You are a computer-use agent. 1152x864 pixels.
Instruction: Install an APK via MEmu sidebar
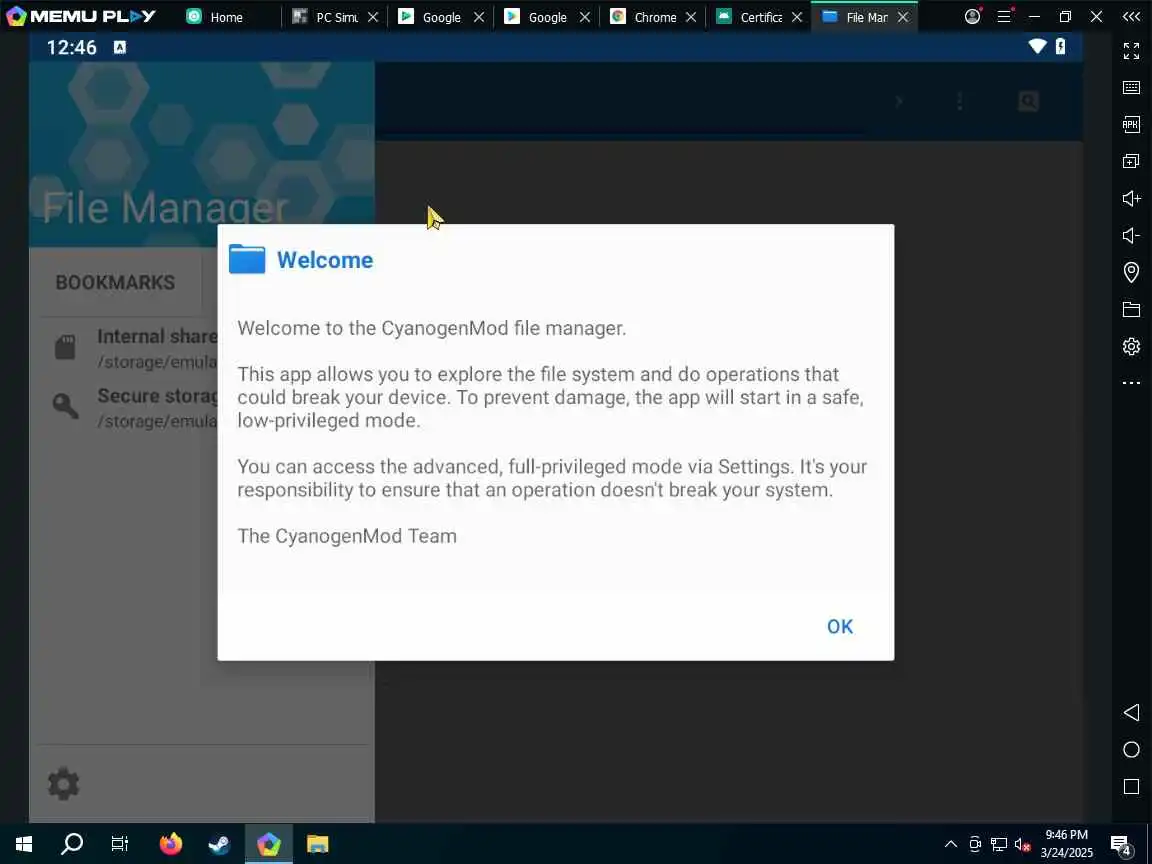1131,124
